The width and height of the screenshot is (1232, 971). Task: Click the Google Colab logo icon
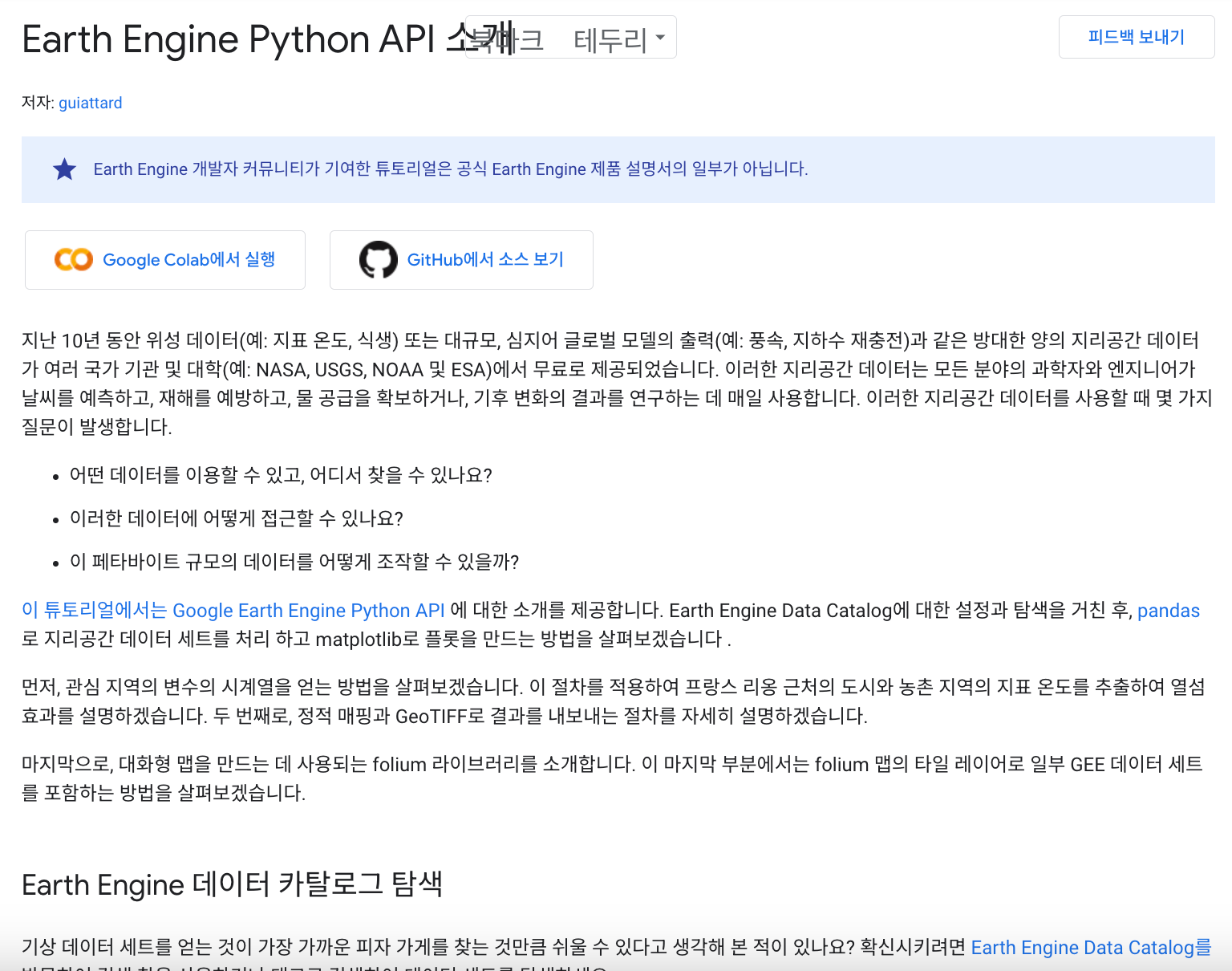74,259
